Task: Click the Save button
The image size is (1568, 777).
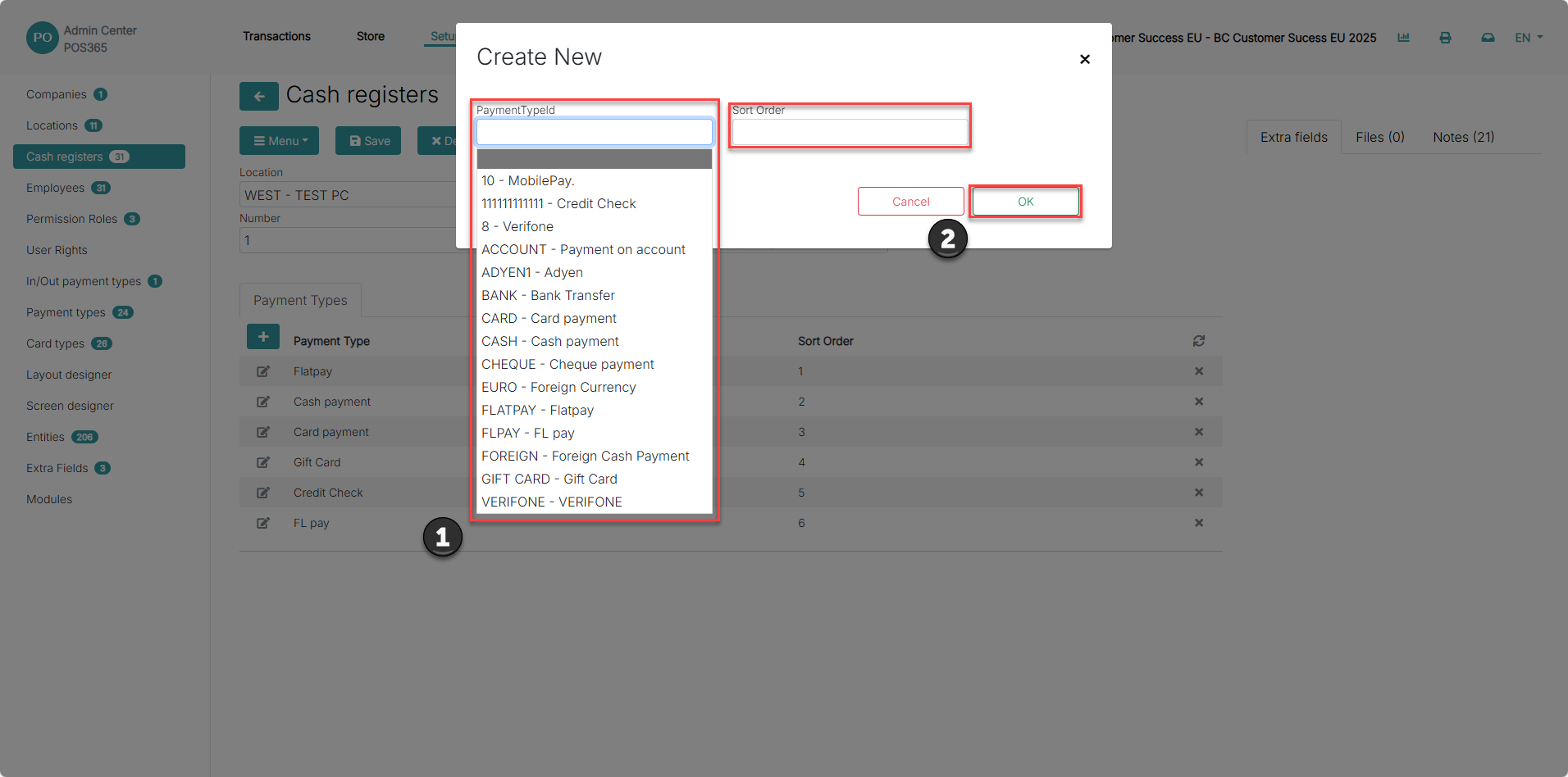Action: (368, 141)
